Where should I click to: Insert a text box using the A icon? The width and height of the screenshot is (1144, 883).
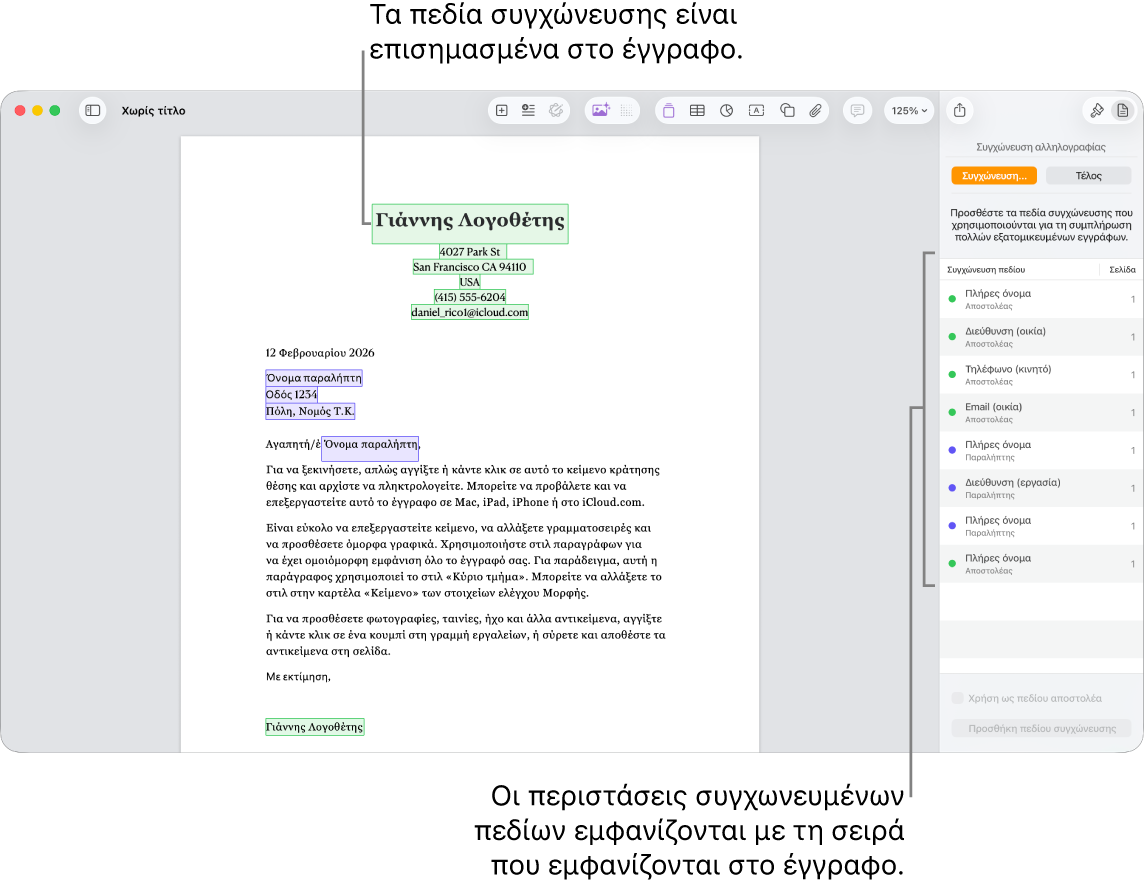(757, 110)
